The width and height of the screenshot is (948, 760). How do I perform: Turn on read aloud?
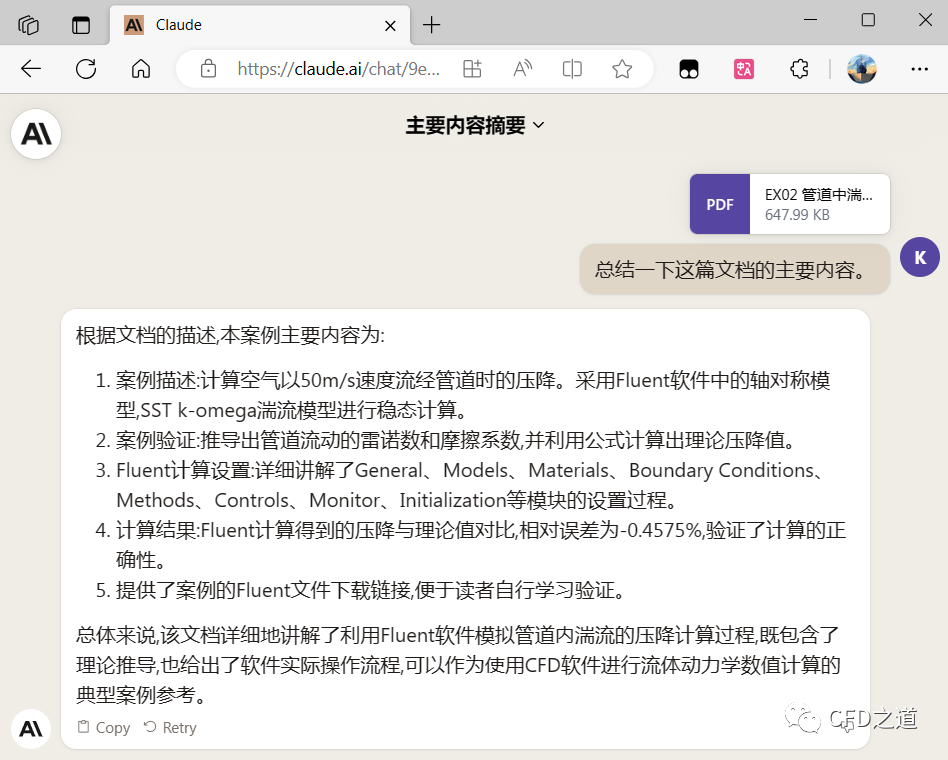[522, 69]
